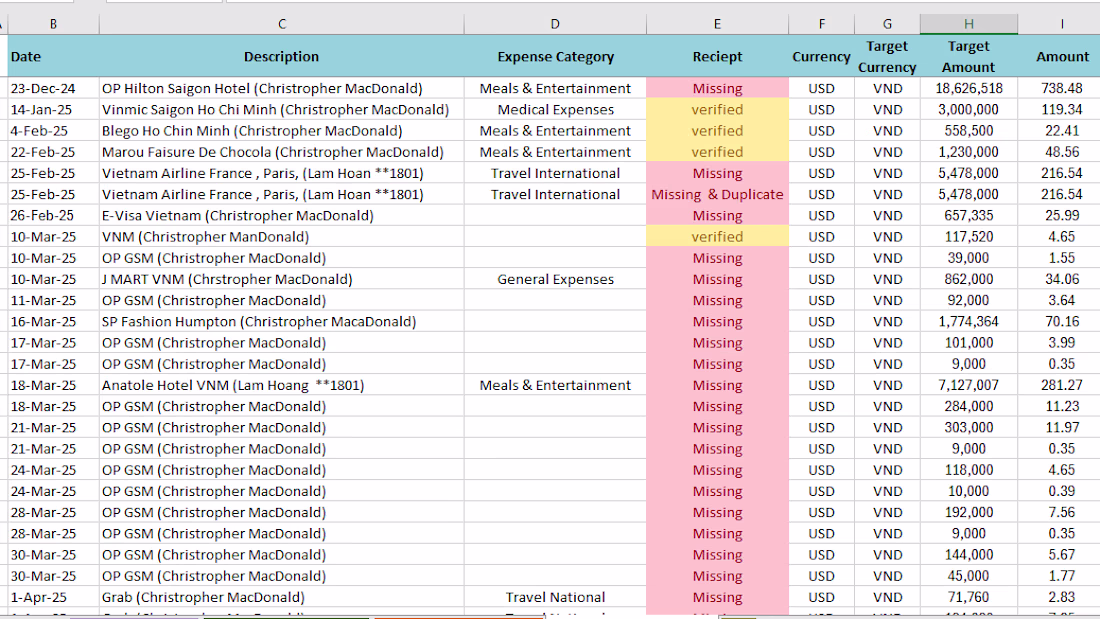Select column C header
The image size is (1100, 619).
pyautogui.click(x=281, y=24)
